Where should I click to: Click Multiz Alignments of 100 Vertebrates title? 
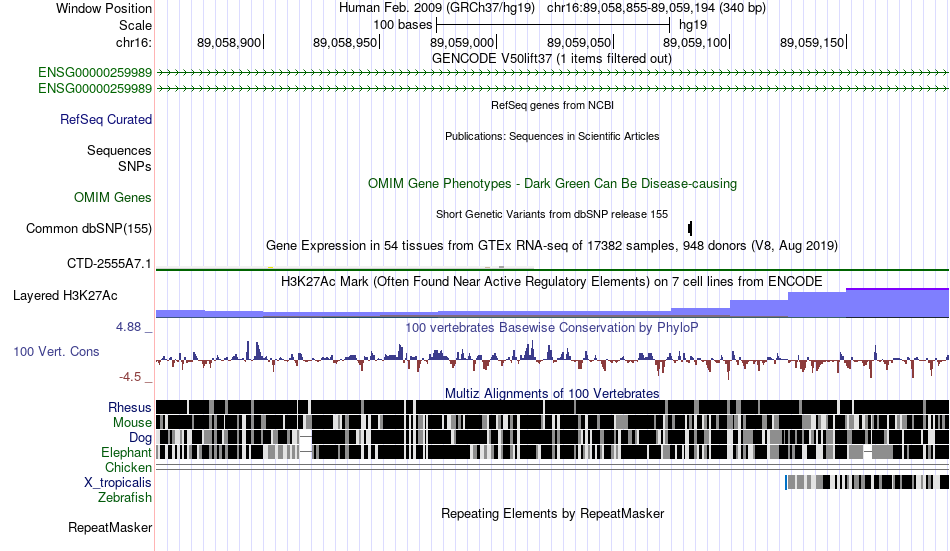click(x=552, y=393)
